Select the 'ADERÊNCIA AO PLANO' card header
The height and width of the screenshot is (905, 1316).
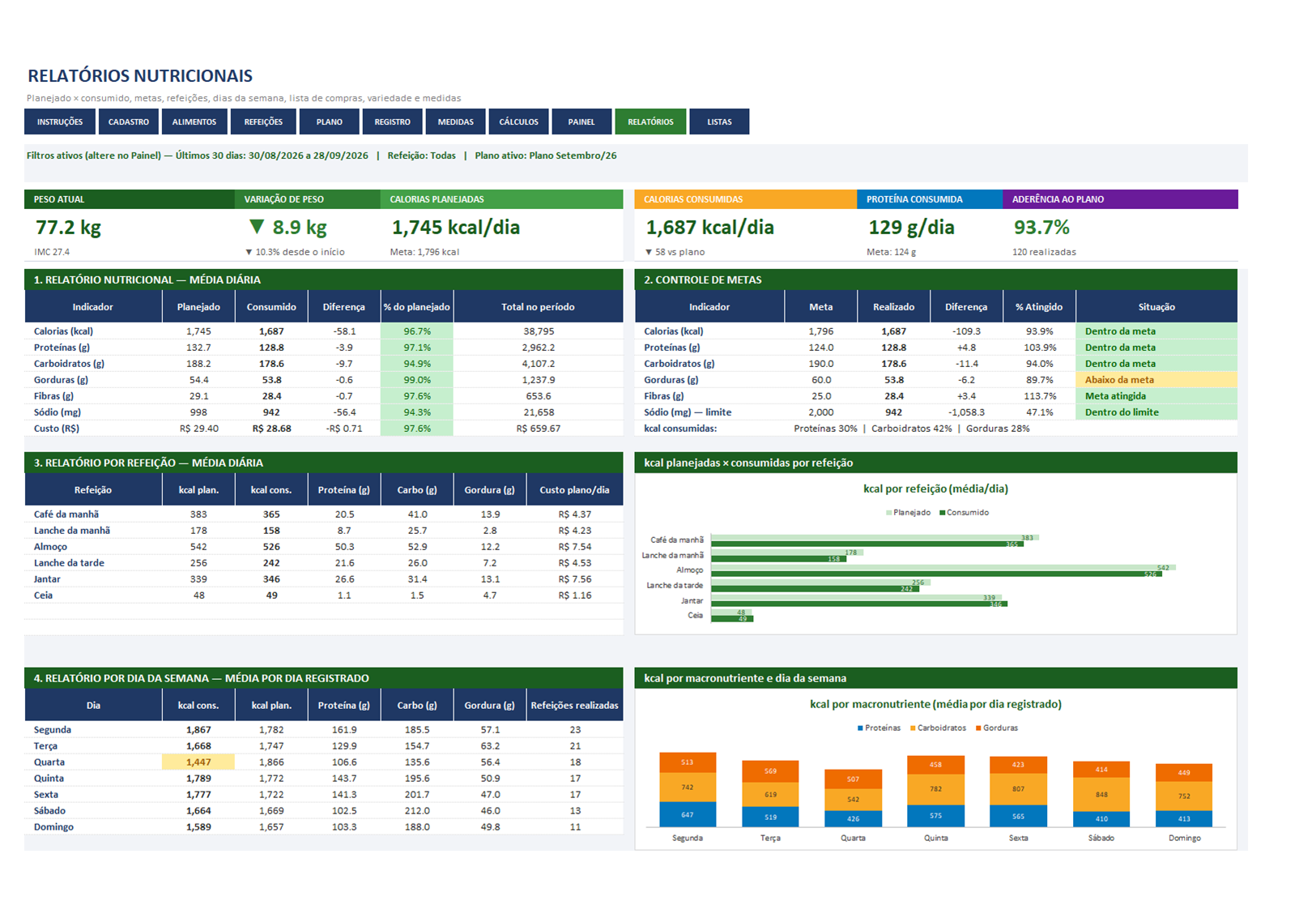click(1120, 199)
